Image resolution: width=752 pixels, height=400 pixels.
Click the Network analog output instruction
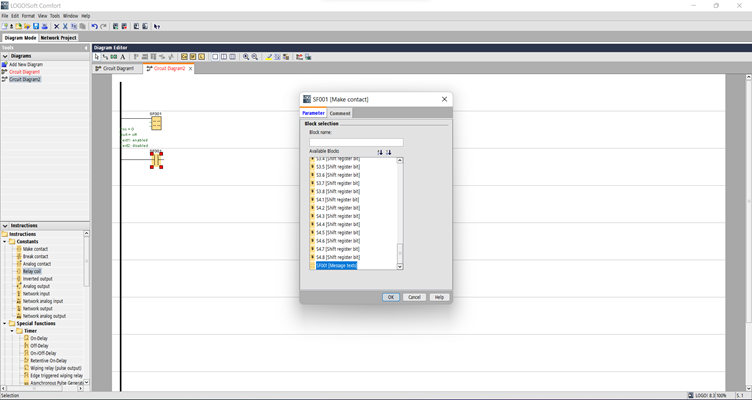[x=44, y=316]
